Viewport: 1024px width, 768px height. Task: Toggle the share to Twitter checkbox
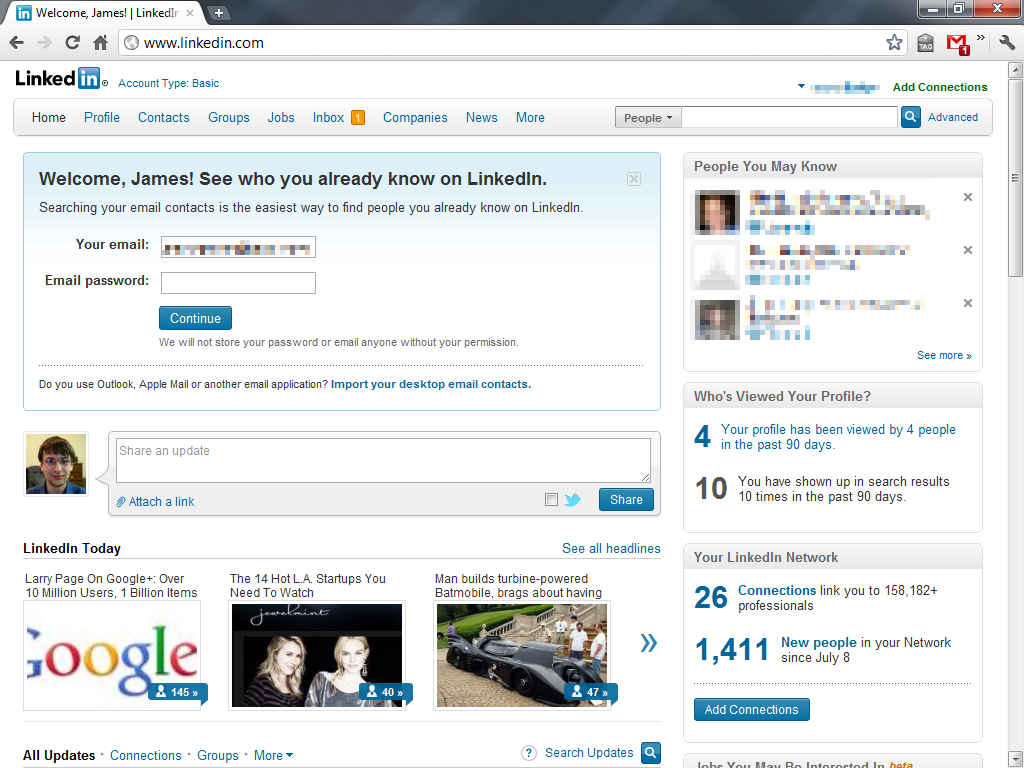[551, 500]
